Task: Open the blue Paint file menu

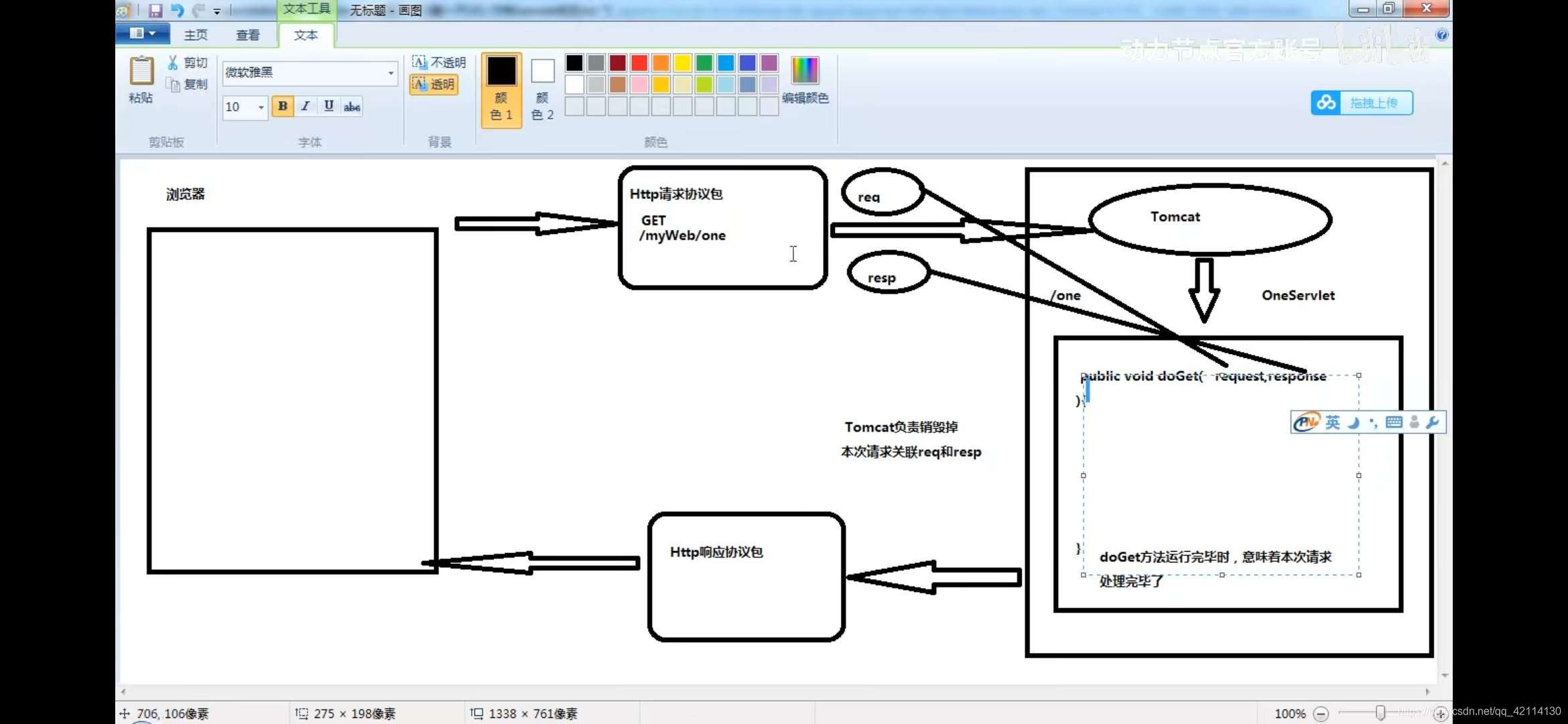Action: (142, 34)
